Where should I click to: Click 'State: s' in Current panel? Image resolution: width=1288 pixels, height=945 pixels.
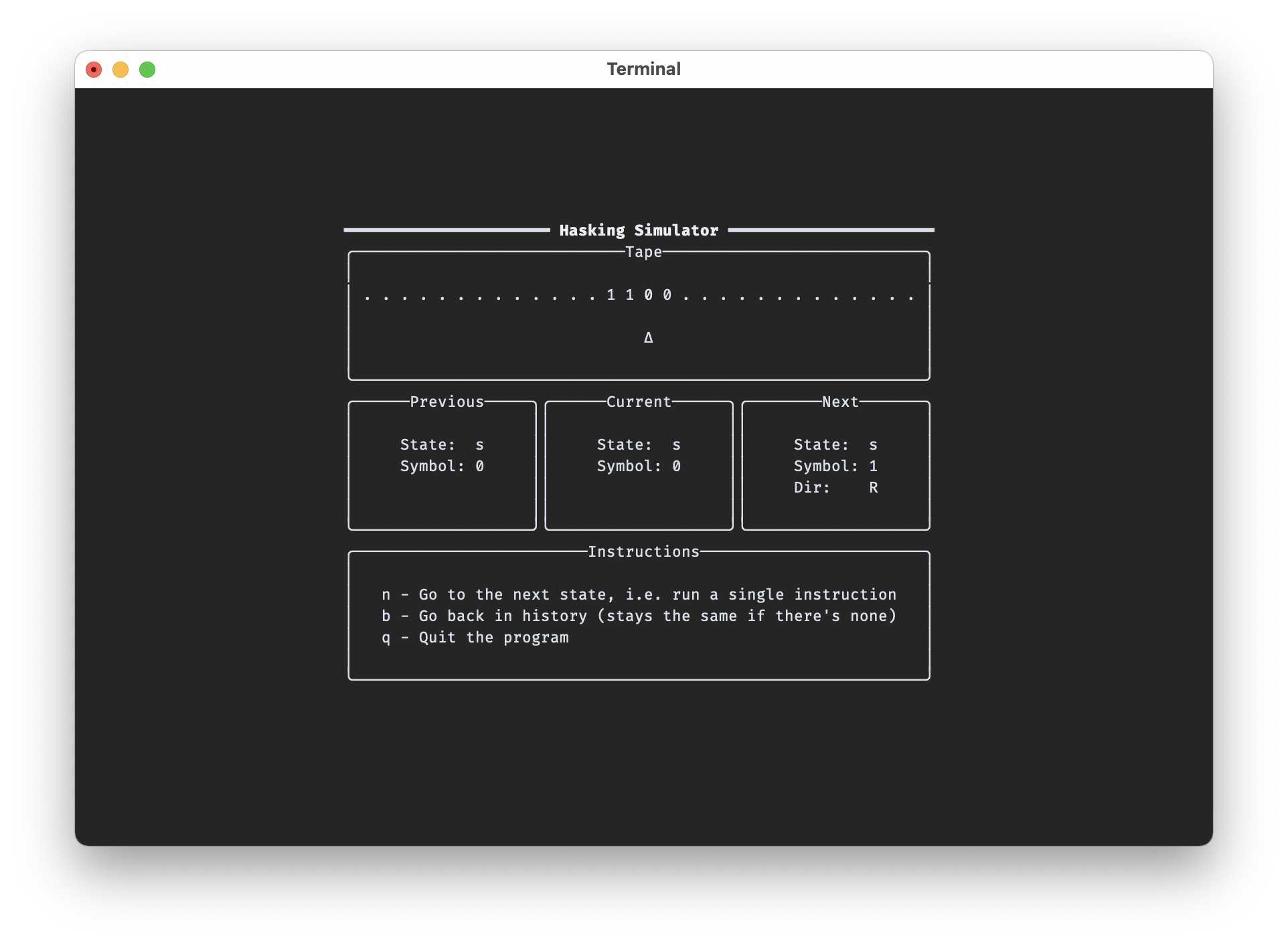point(639,445)
